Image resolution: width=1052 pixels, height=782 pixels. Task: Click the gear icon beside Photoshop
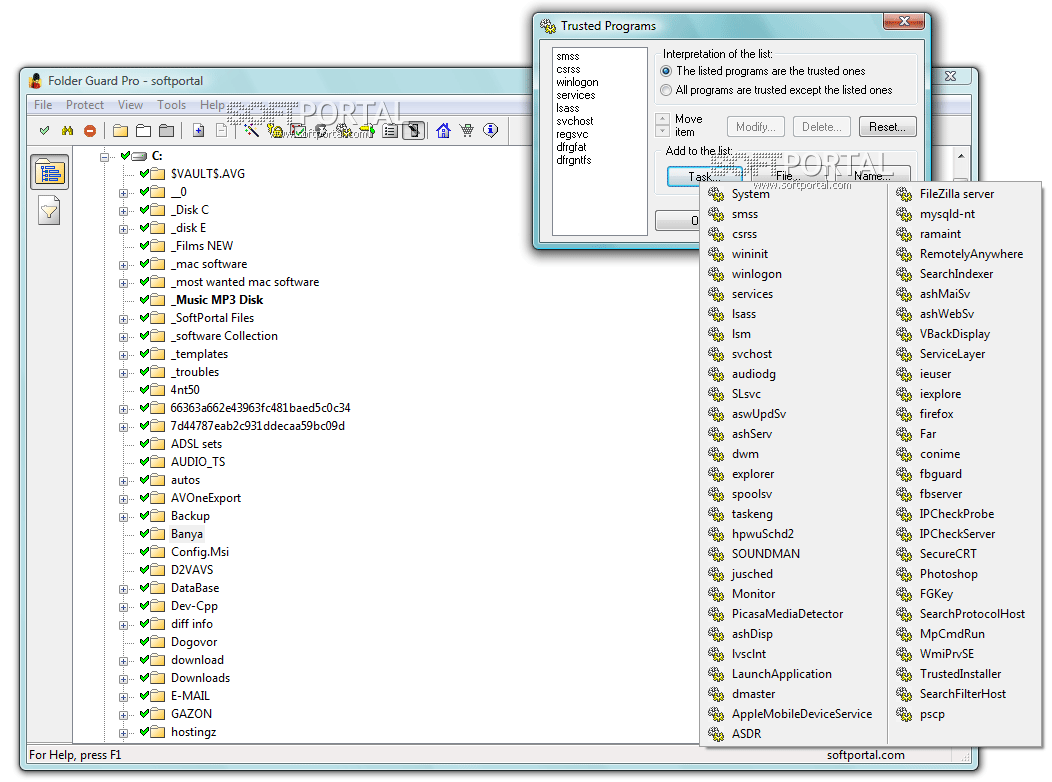coord(904,574)
